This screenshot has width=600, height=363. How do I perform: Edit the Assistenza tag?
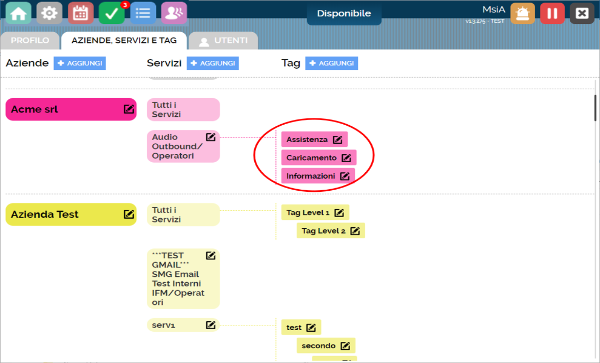point(338,140)
